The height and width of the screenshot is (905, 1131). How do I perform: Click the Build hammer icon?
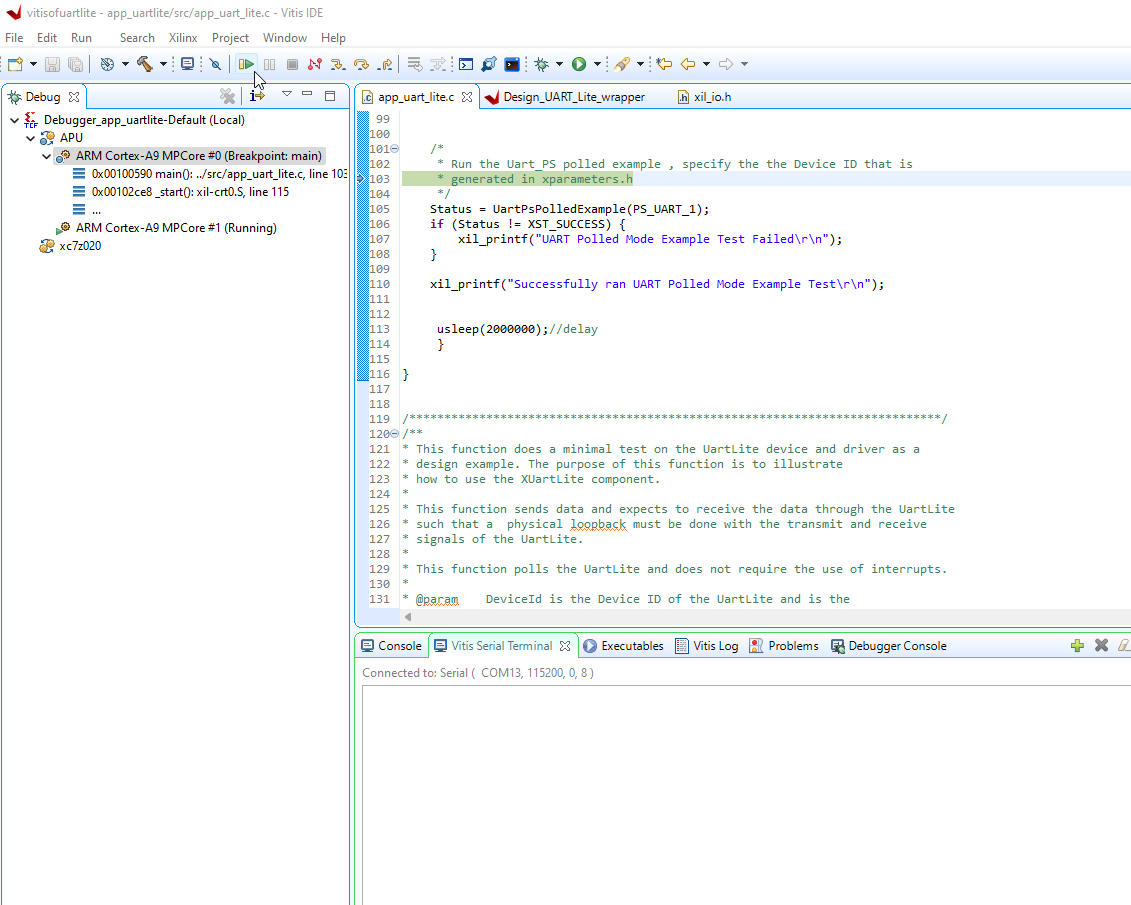pyautogui.click(x=145, y=64)
